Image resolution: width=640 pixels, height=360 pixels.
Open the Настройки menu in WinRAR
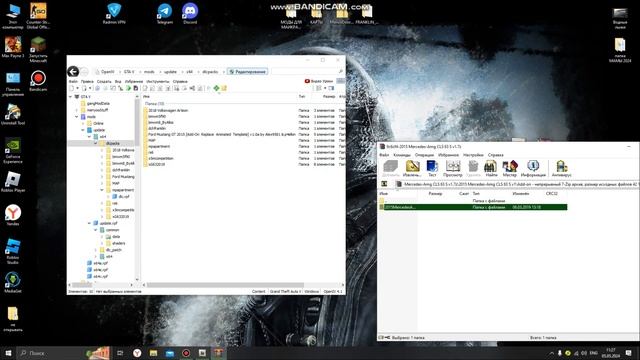[x=473, y=155]
